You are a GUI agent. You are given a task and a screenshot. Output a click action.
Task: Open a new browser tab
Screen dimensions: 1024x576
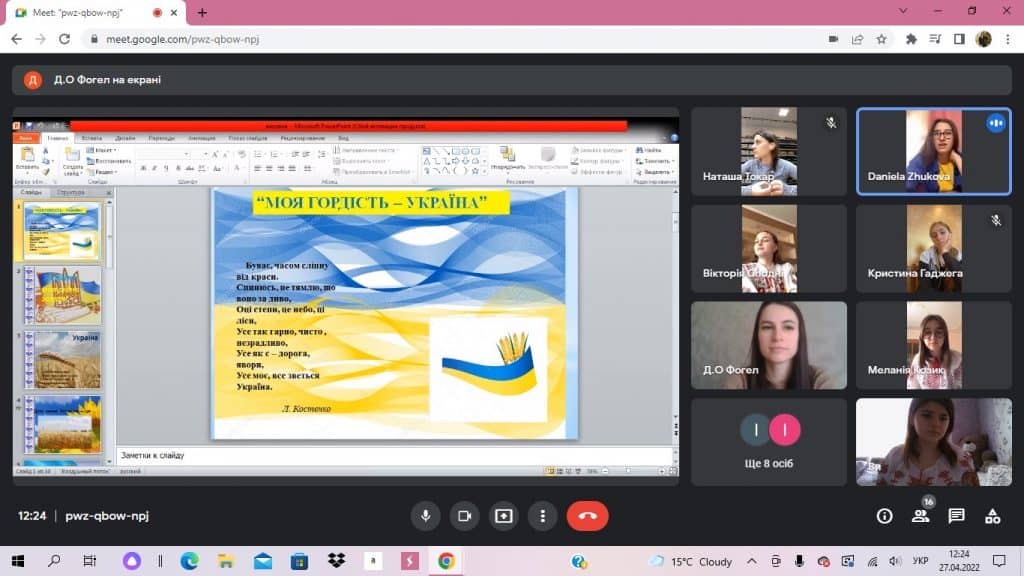[202, 12]
